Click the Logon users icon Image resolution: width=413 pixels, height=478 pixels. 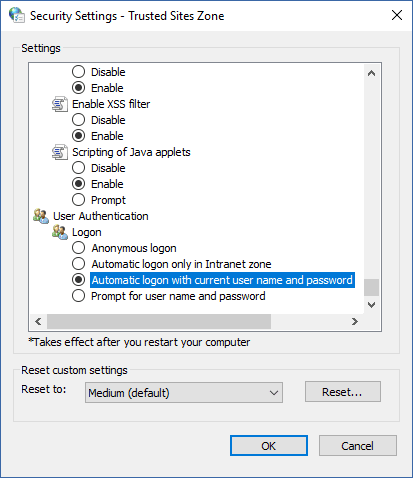point(60,232)
